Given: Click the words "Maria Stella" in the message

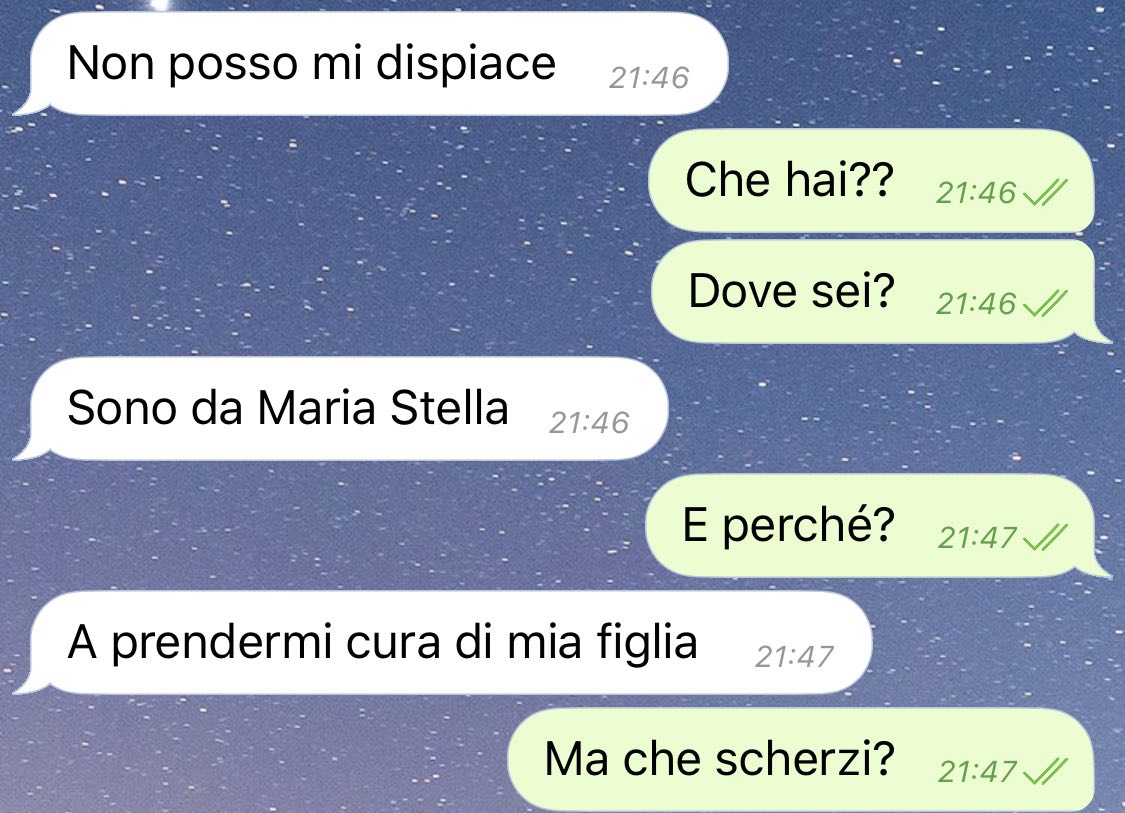Looking at the screenshot, I should [383, 408].
